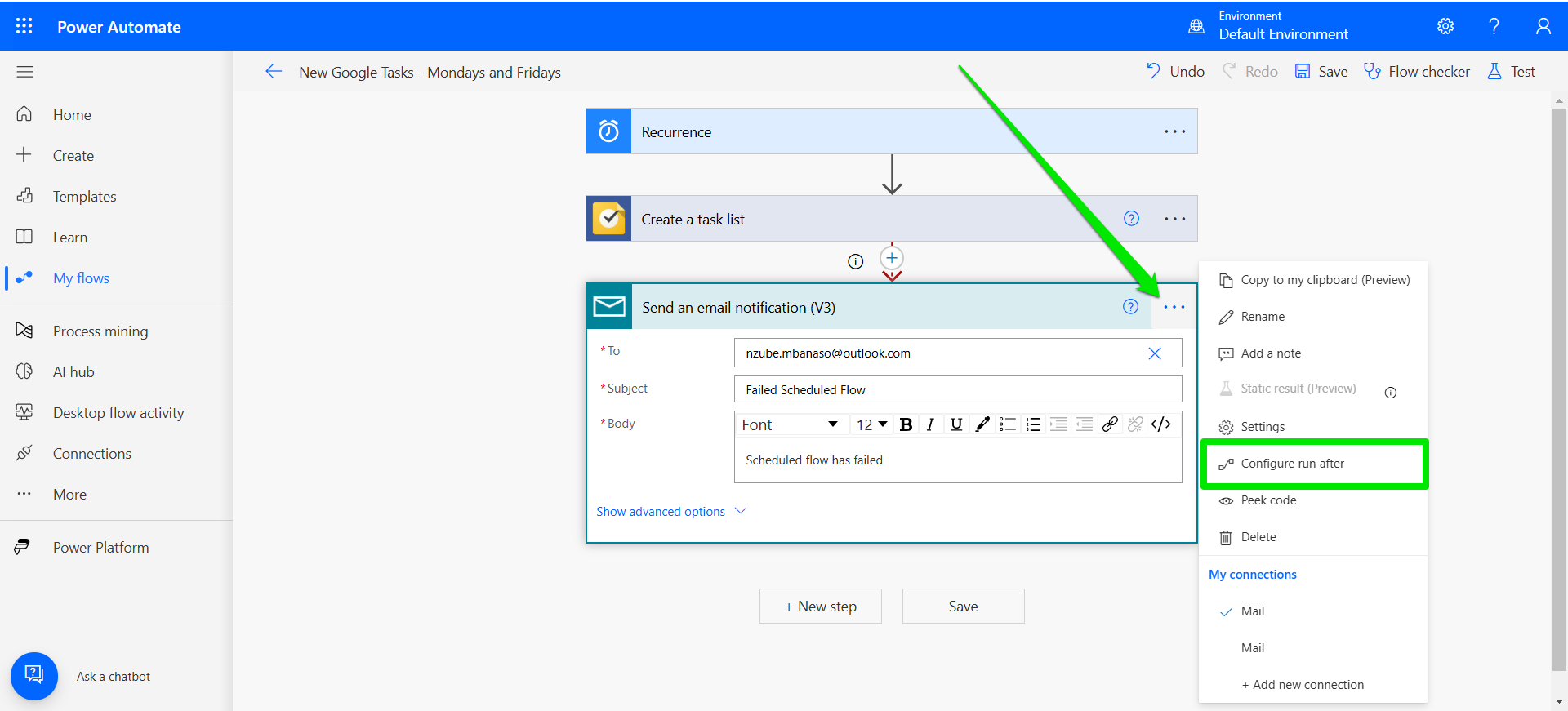Select Peek code
Screen dimensions: 1568x711
click(1313, 500)
